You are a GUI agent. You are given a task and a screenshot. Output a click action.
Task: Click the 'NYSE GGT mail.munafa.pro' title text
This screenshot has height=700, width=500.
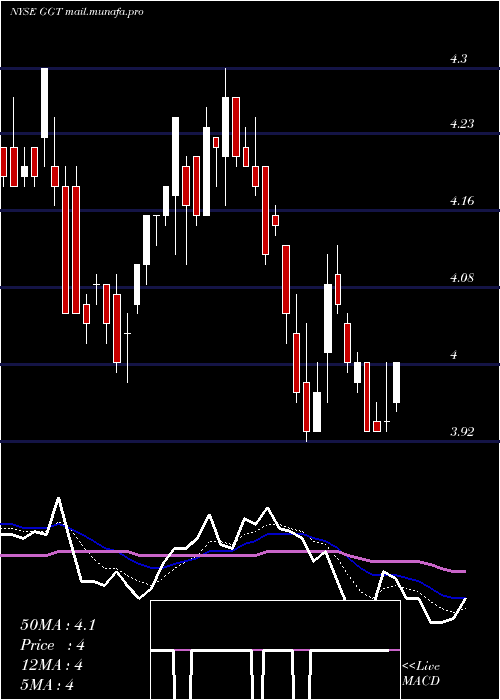[x=77, y=12]
